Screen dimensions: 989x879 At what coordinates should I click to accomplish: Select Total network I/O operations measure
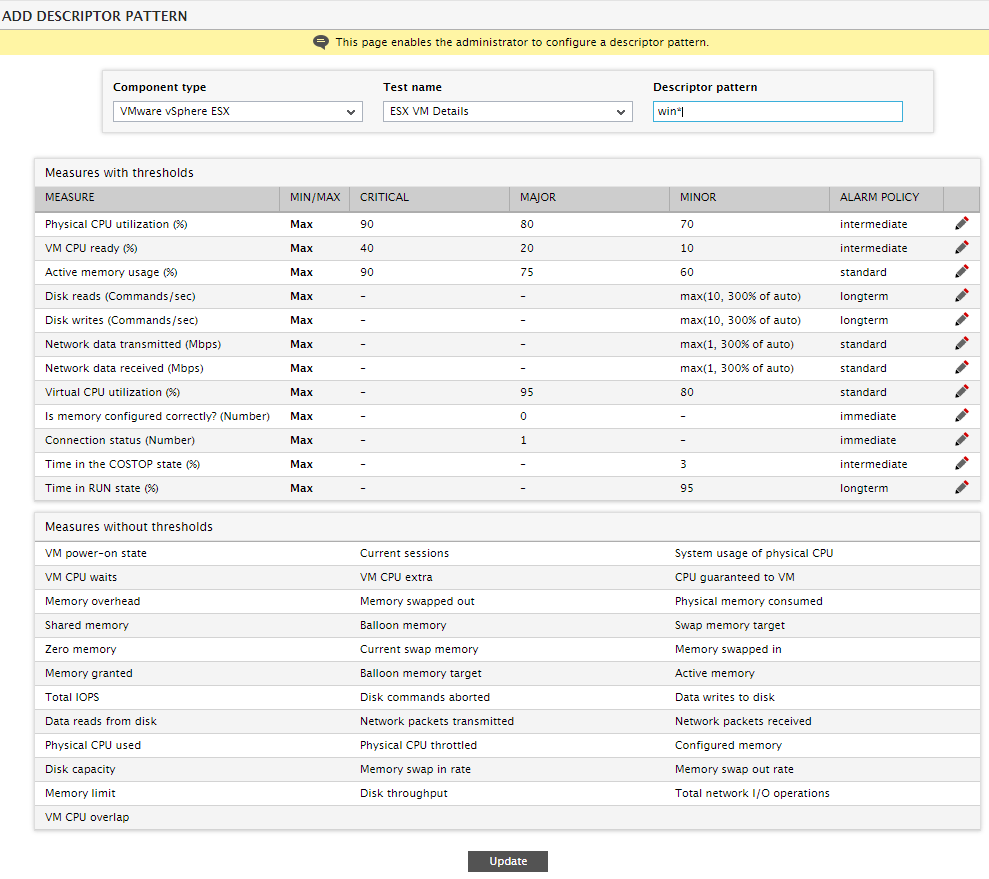coord(752,793)
